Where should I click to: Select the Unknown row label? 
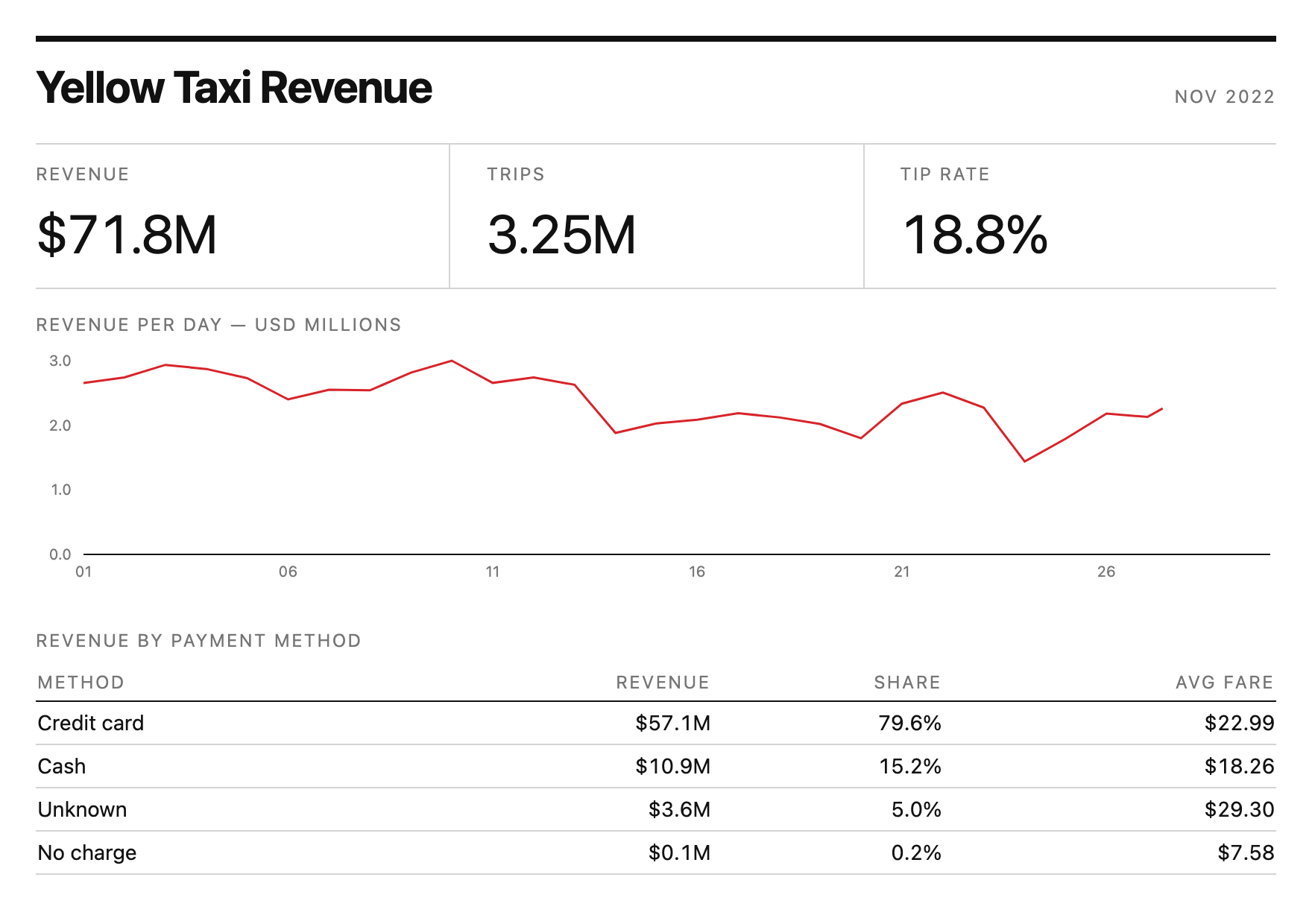coord(83,810)
